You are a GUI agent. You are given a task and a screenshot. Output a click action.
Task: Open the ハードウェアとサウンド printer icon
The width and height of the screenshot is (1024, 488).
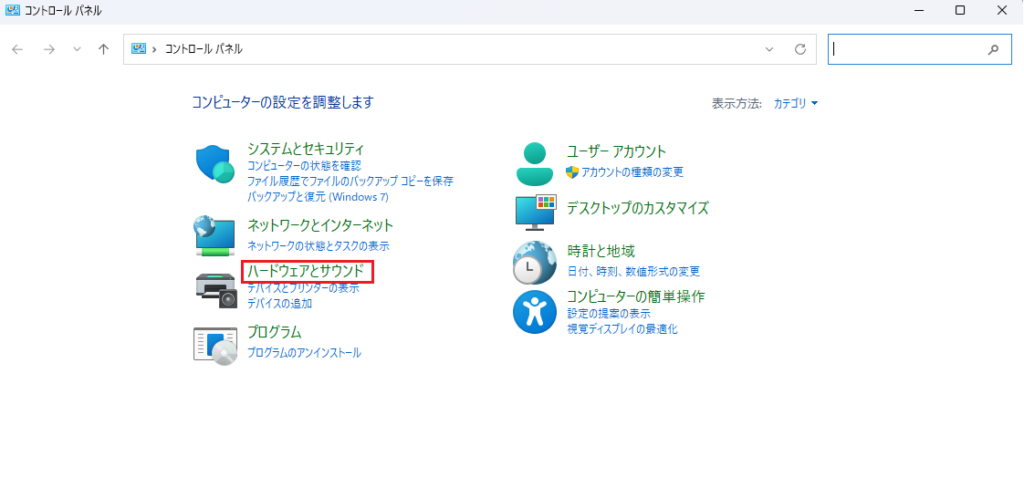point(215,290)
